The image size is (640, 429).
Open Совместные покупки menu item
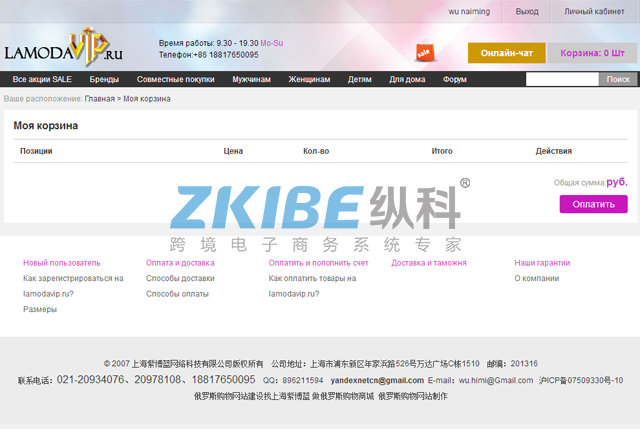click(x=176, y=79)
